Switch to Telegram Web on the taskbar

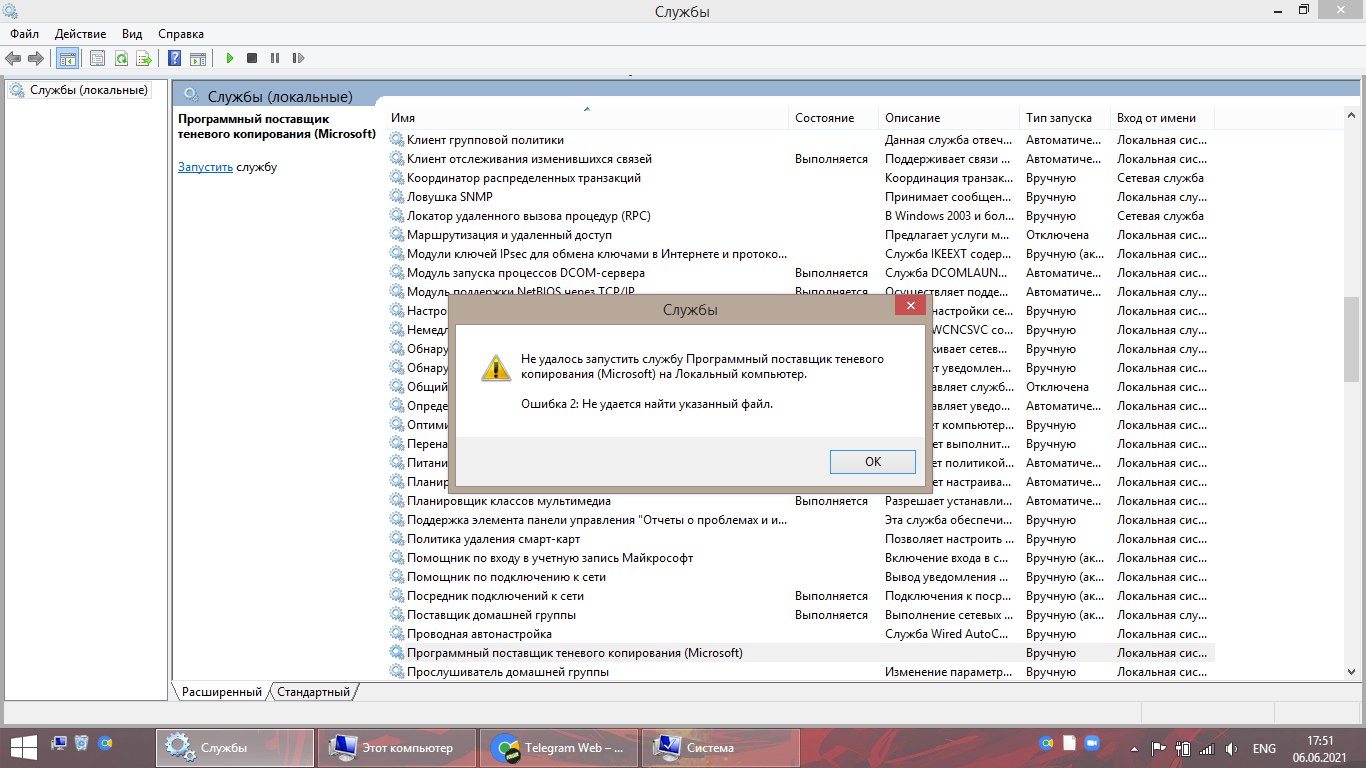tap(558, 748)
